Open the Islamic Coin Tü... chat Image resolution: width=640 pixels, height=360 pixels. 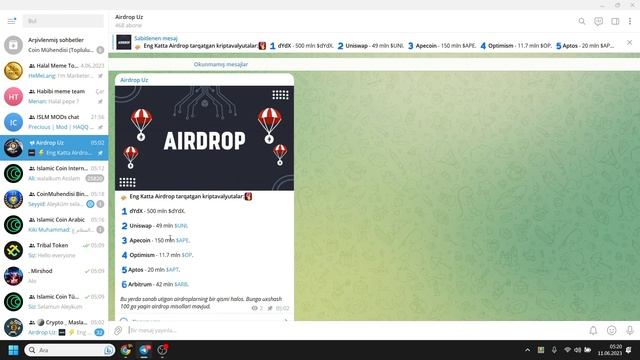pos(54,302)
